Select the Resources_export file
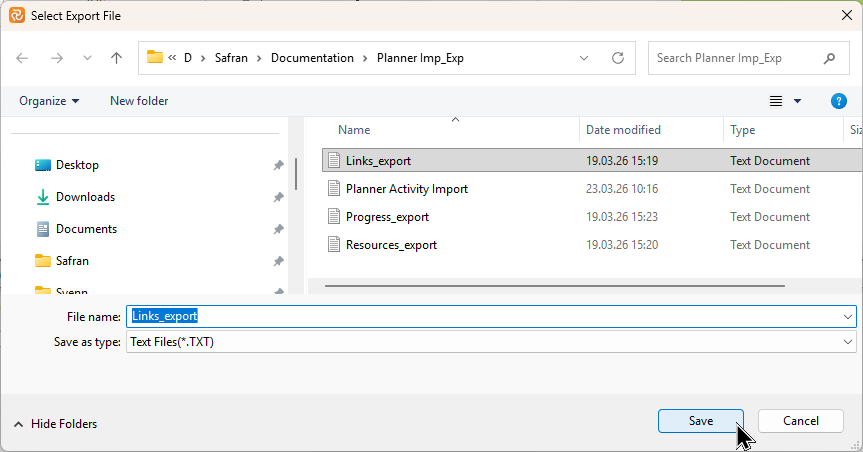 coord(391,245)
